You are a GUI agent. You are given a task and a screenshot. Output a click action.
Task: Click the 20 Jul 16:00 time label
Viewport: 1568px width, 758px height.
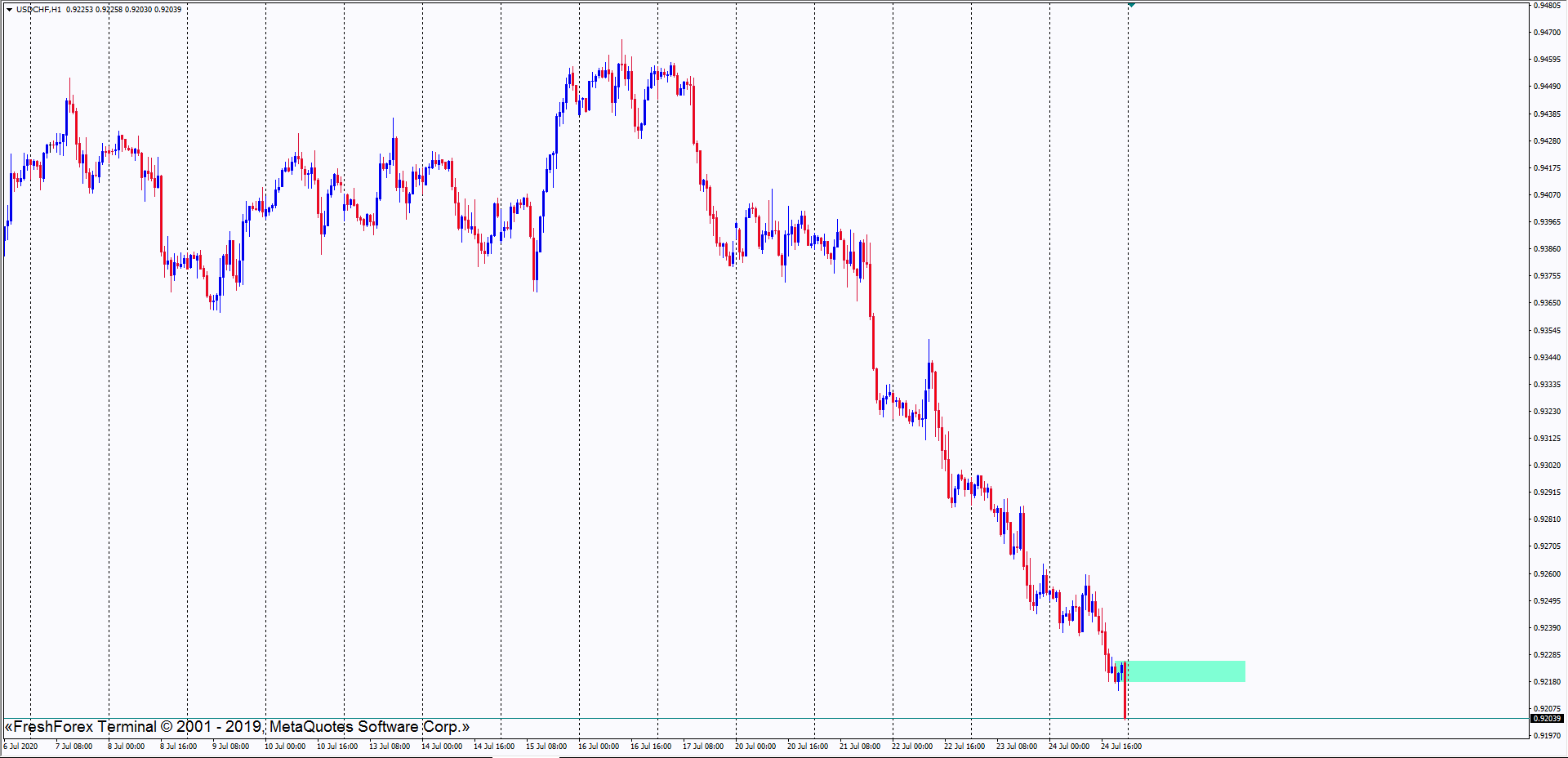coord(807,747)
